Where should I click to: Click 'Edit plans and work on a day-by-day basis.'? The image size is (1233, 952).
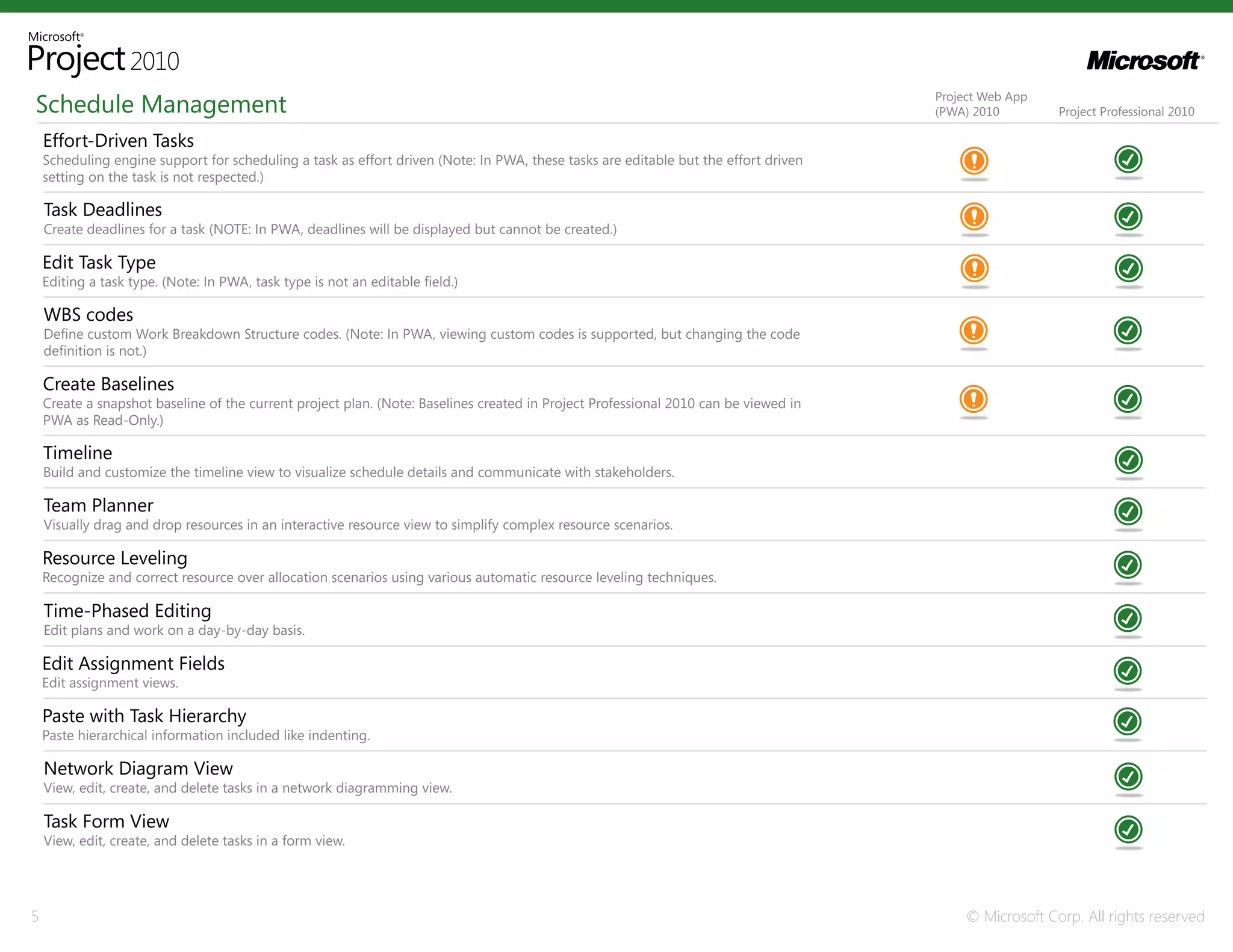174,631
